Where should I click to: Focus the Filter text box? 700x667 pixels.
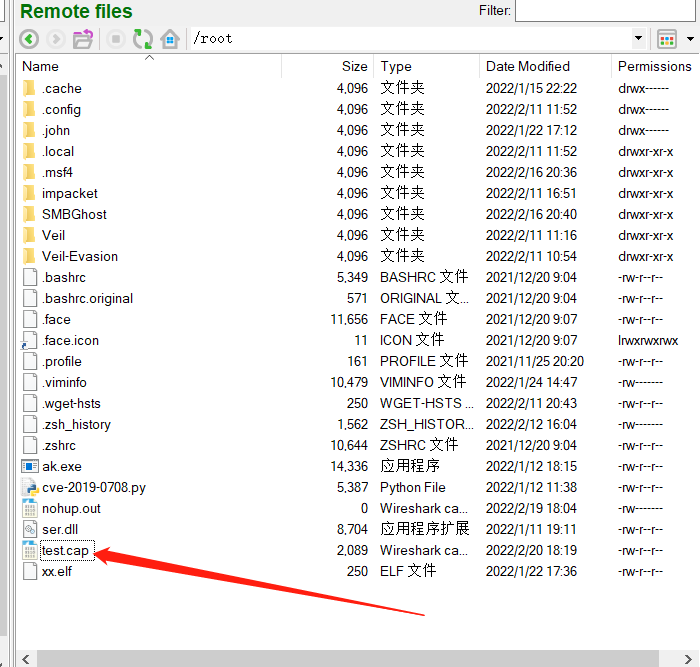[605, 11]
